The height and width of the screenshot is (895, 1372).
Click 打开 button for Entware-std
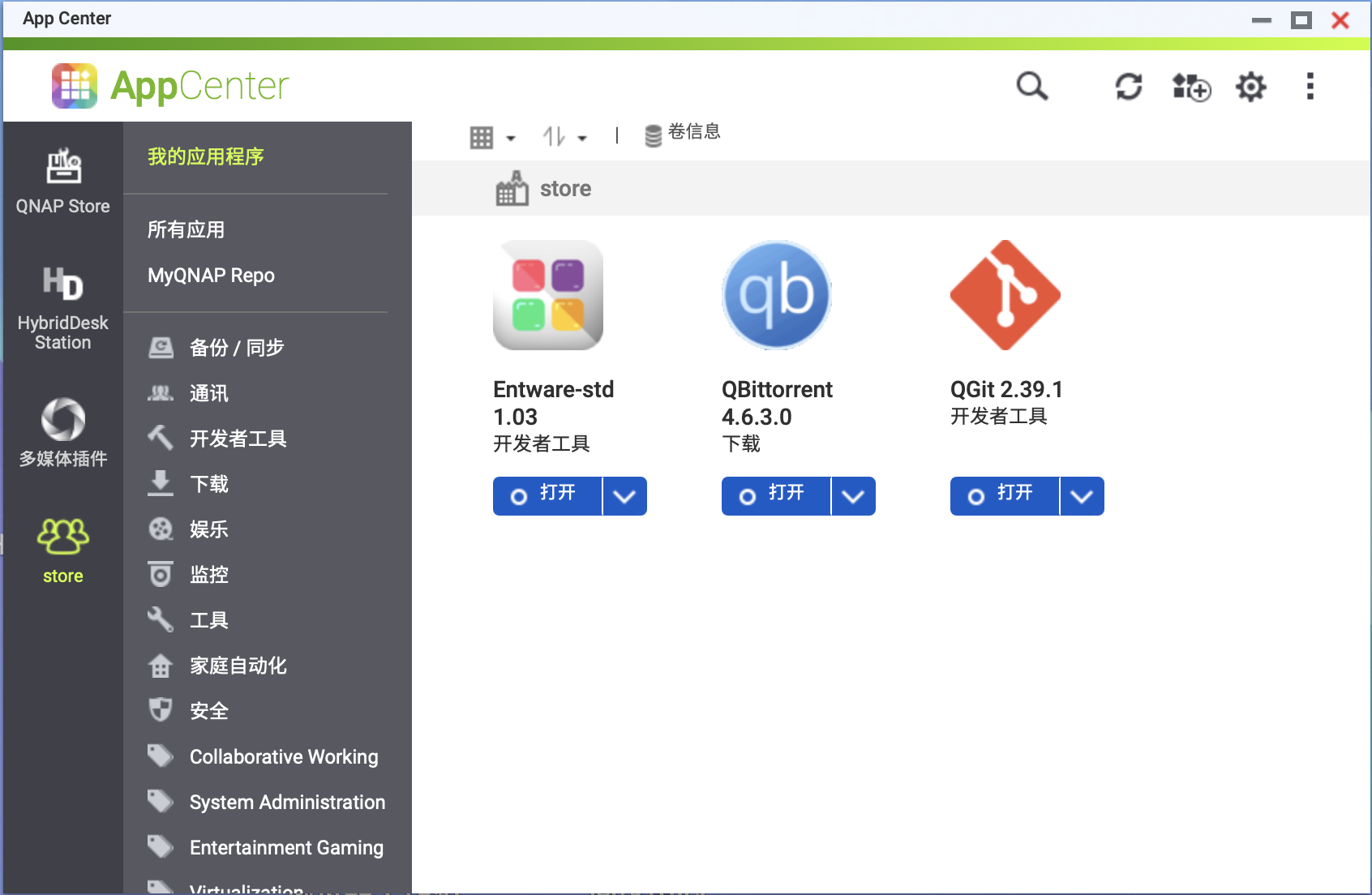547,496
